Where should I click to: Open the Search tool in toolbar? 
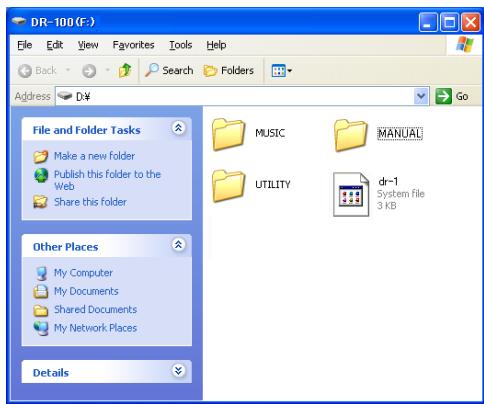[x=169, y=70]
